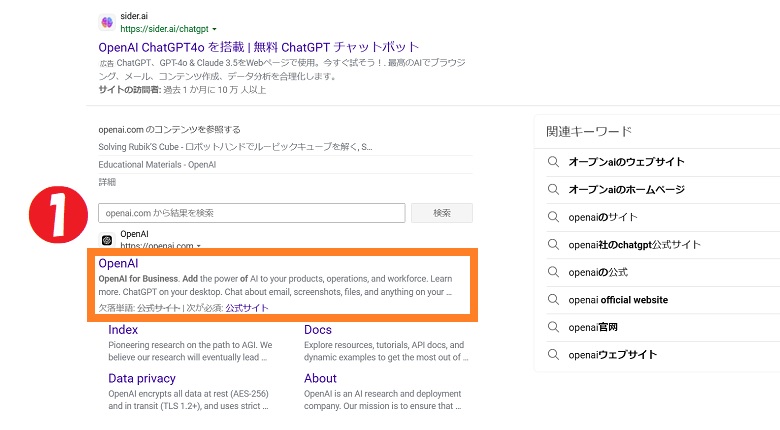Click search icon beside openai社のchatgpt公式サイト

(553, 244)
